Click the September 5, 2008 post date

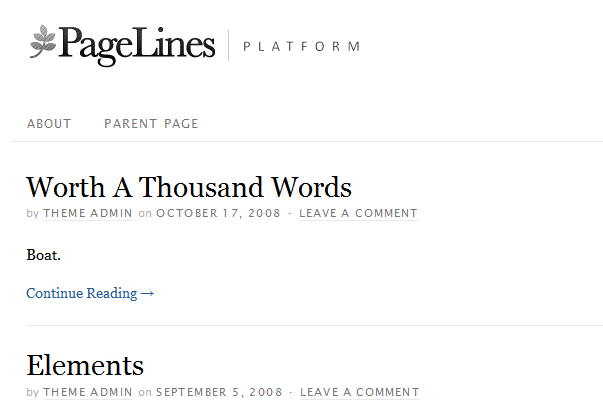tap(219, 392)
